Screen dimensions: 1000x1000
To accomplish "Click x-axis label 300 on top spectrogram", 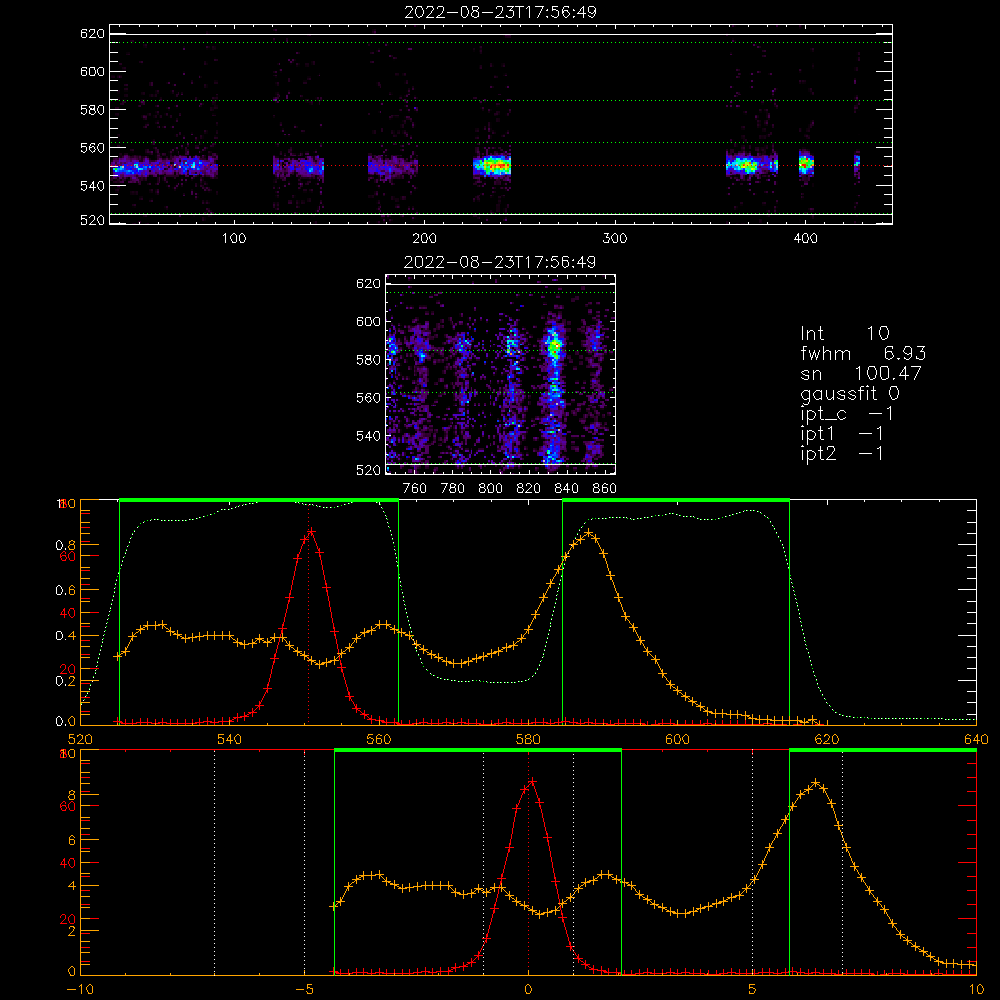I will pos(615,239).
